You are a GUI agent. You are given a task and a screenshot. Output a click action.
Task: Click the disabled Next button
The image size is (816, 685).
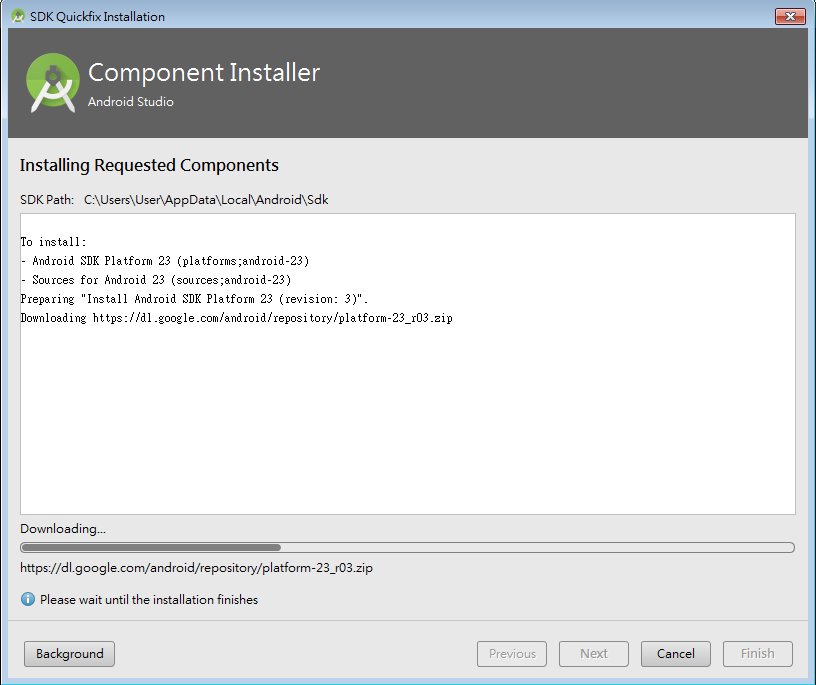(594, 654)
